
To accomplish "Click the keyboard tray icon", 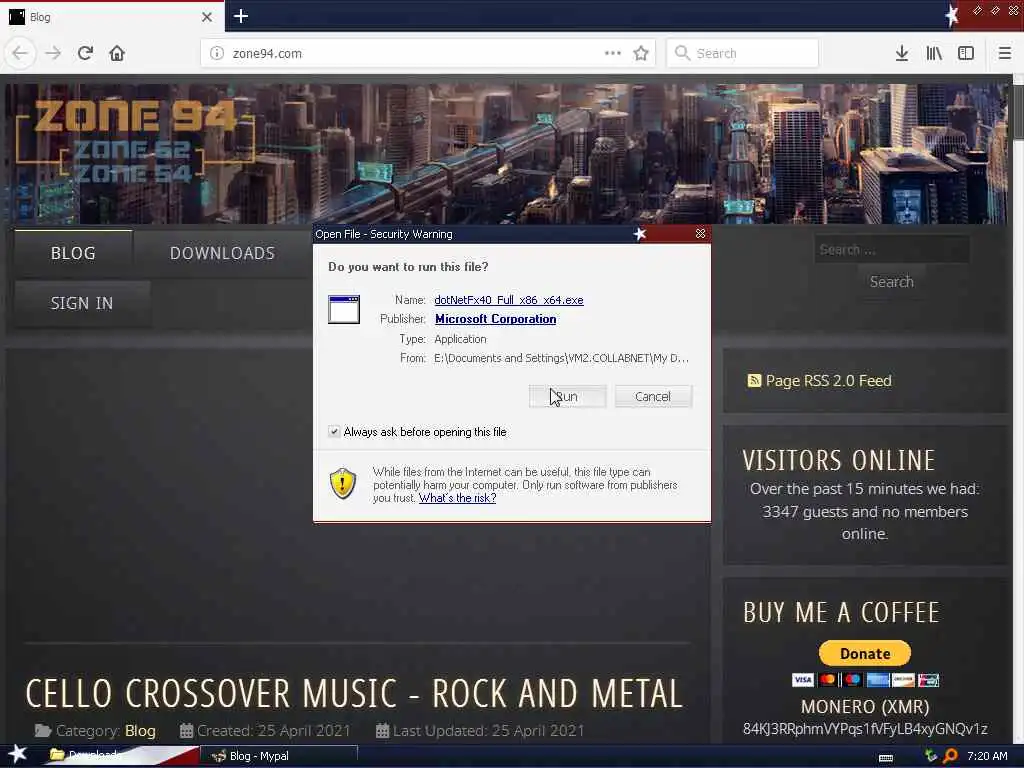I will 886,758.
